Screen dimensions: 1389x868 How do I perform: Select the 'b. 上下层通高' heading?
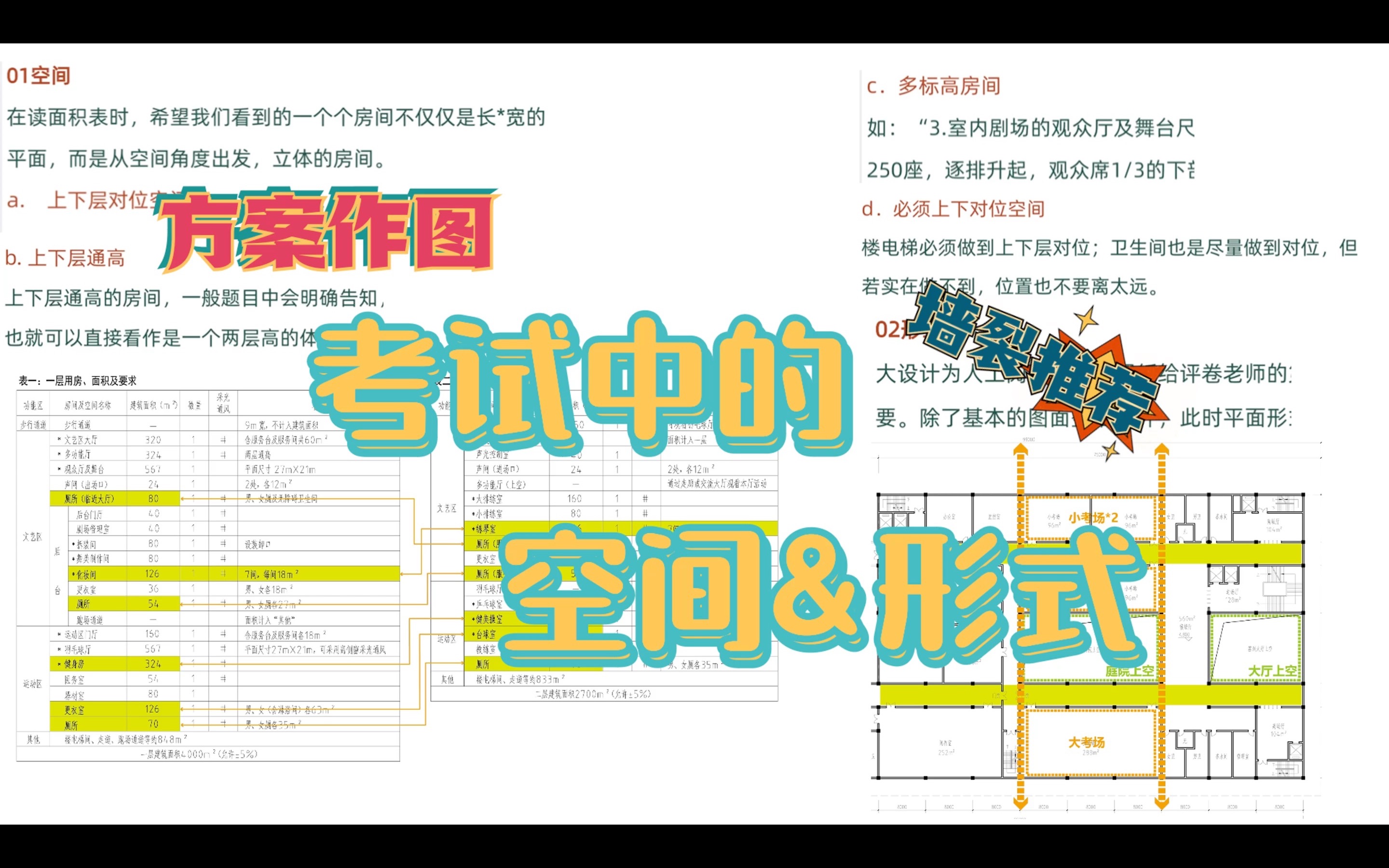click(65, 258)
